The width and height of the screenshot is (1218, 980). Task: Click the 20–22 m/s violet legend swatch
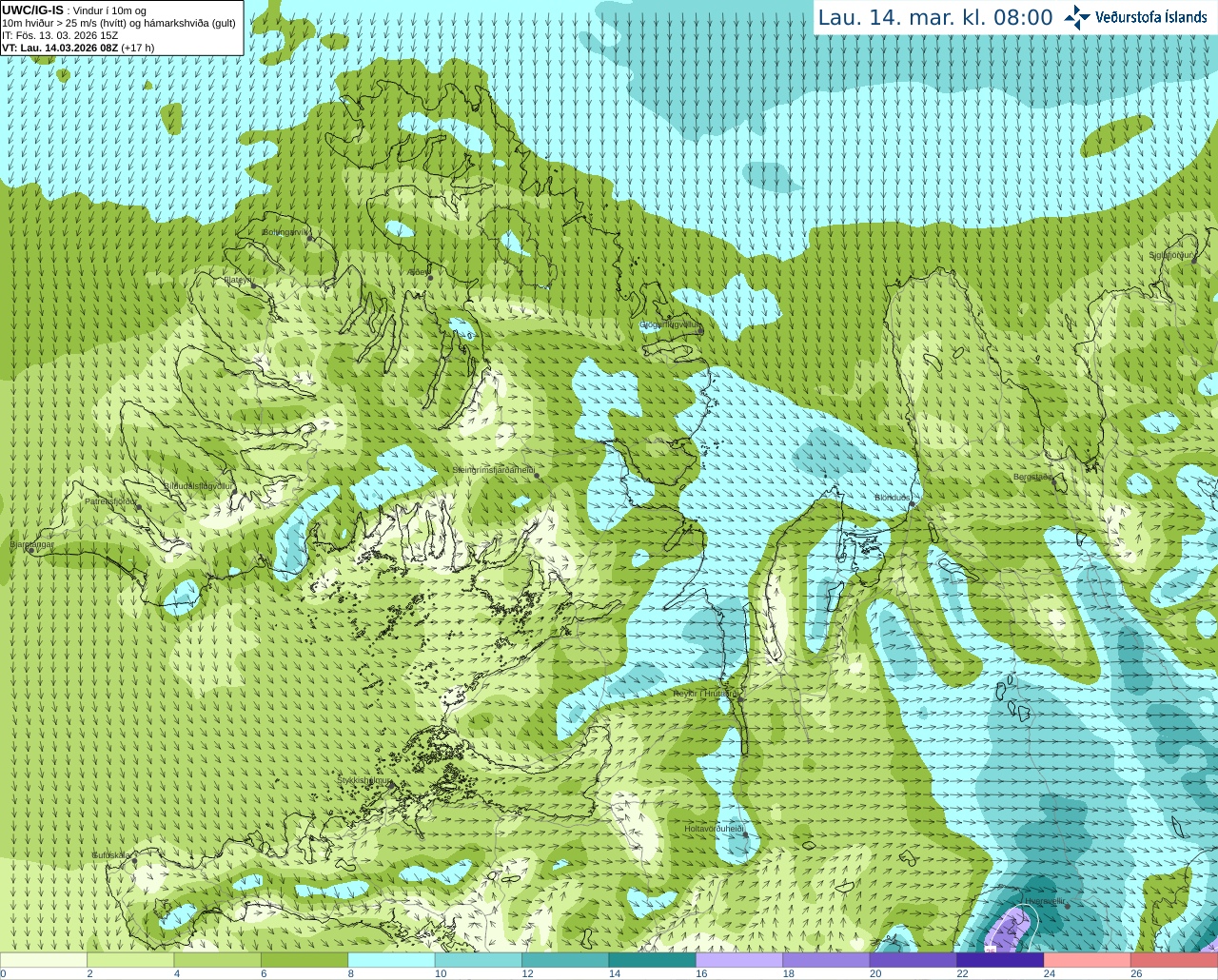coord(913,960)
